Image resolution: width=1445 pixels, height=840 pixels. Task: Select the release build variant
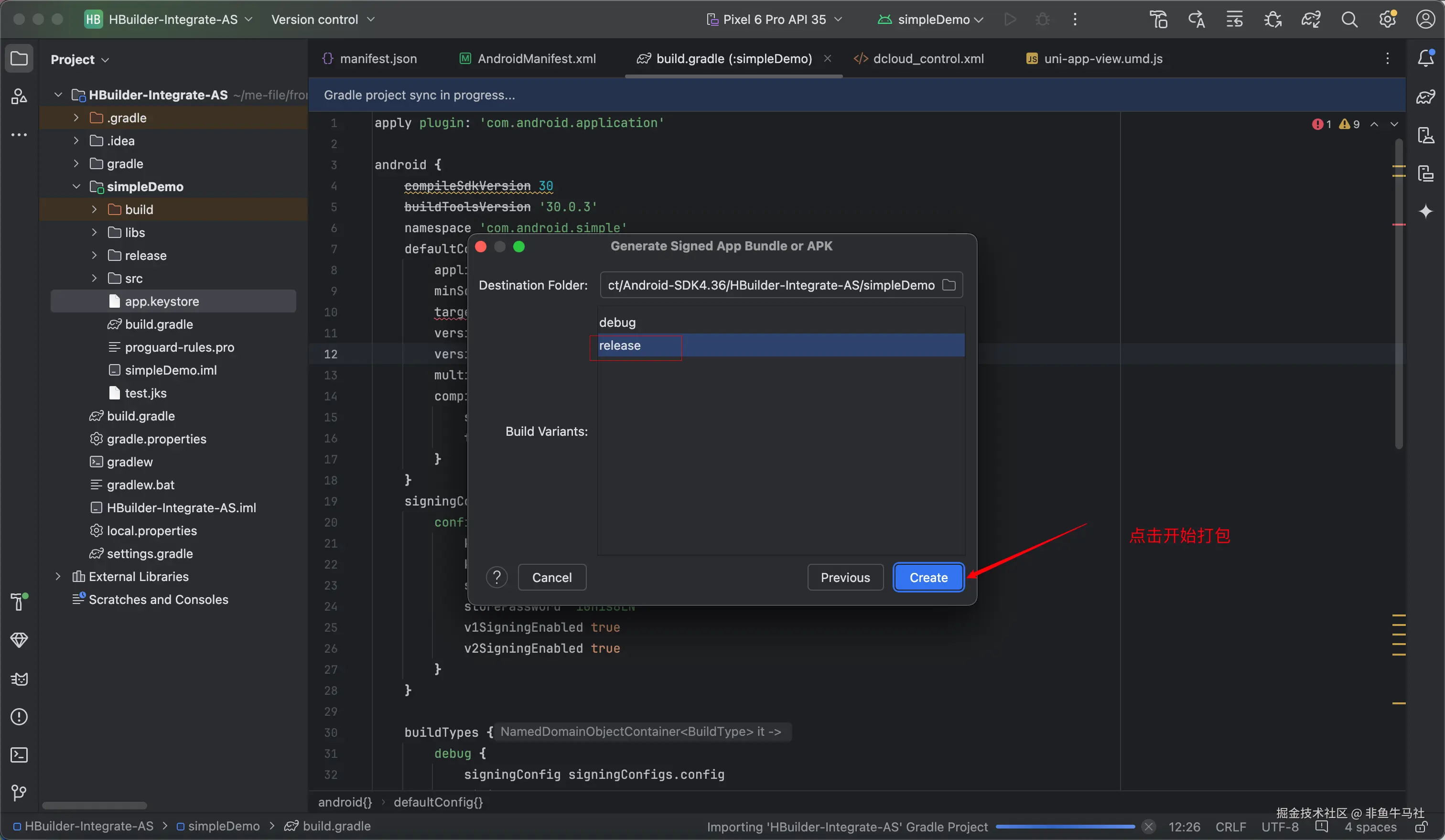point(620,345)
